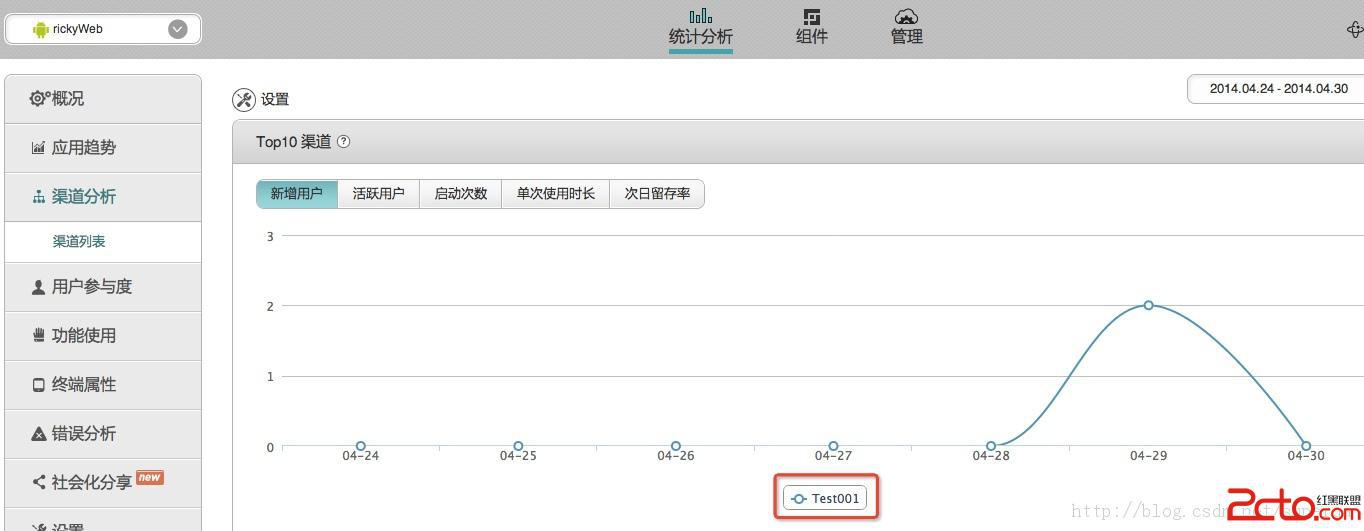Image resolution: width=1364 pixels, height=531 pixels.
Task: Open 应用趋势 in the sidebar
Action: pos(103,147)
